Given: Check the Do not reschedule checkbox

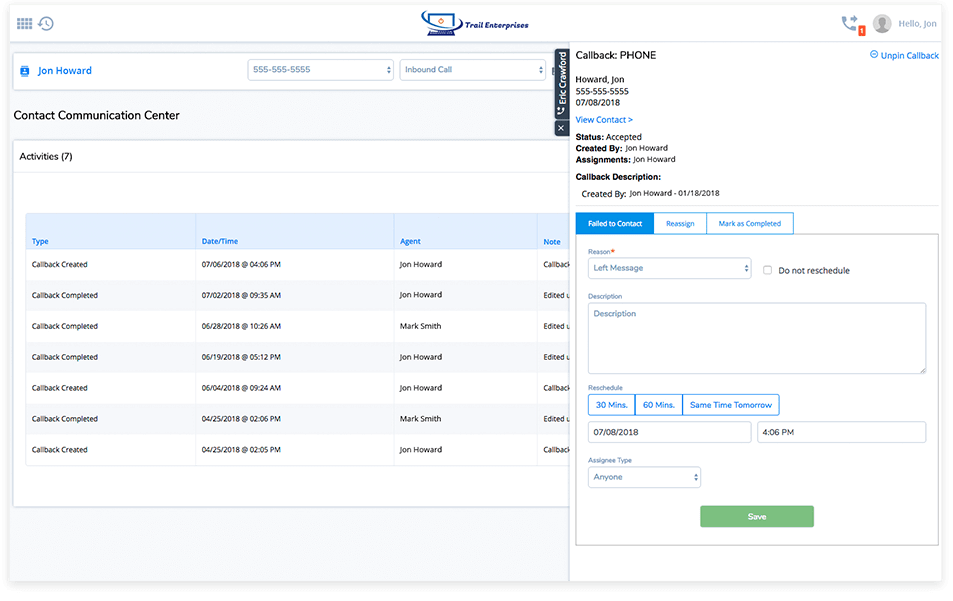Looking at the screenshot, I should click(x=767, y=270).
